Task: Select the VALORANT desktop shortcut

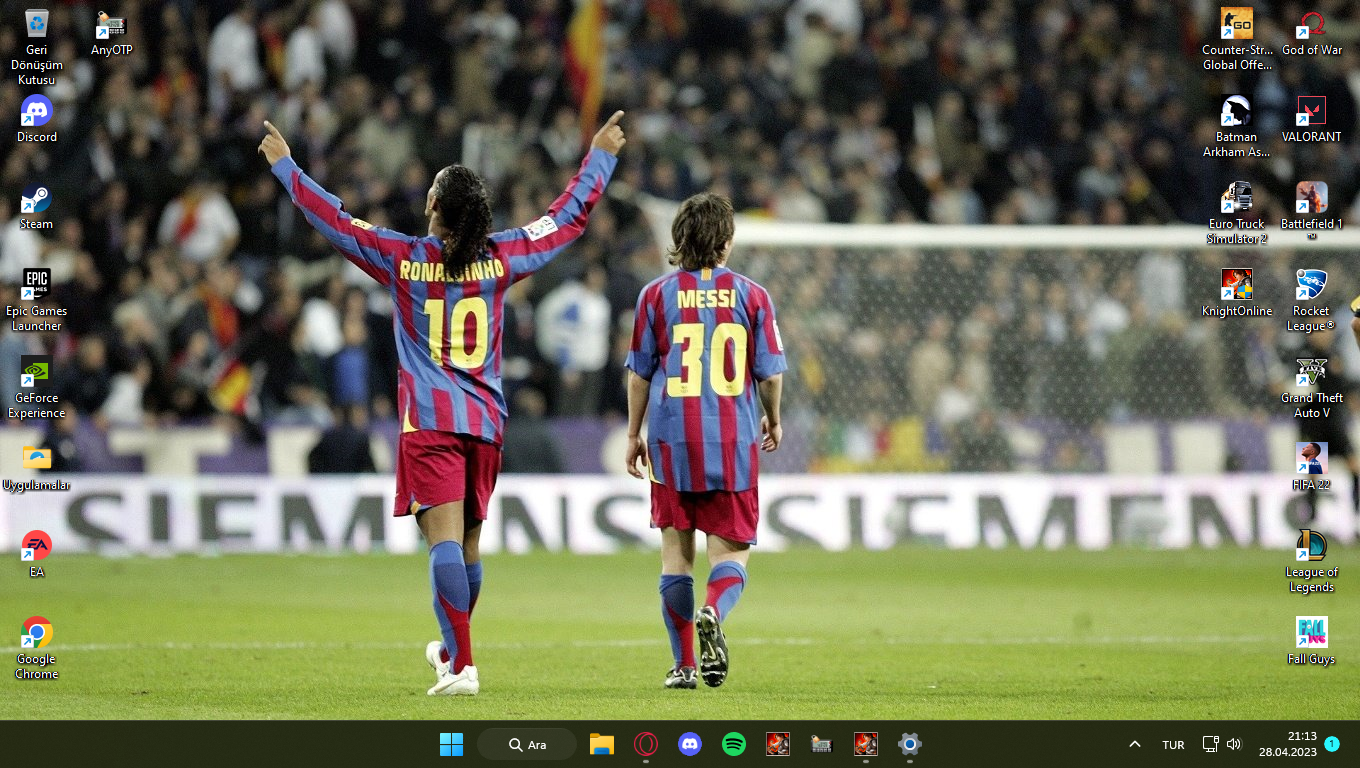Action: click(1312, 118)
